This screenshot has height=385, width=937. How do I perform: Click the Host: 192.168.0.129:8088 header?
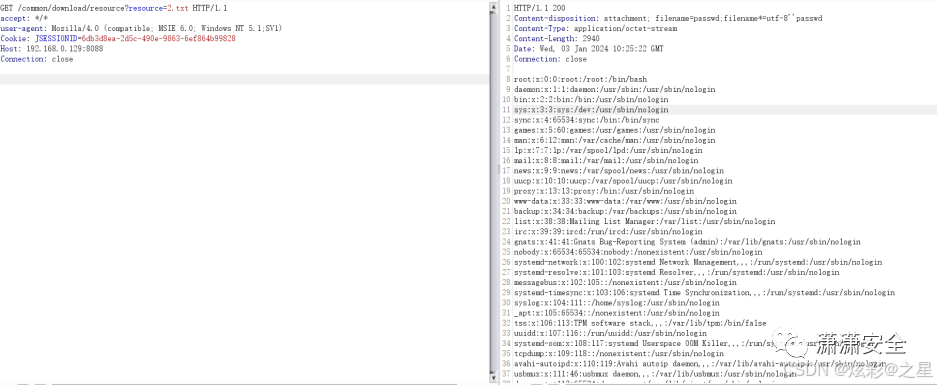[51, 48]
